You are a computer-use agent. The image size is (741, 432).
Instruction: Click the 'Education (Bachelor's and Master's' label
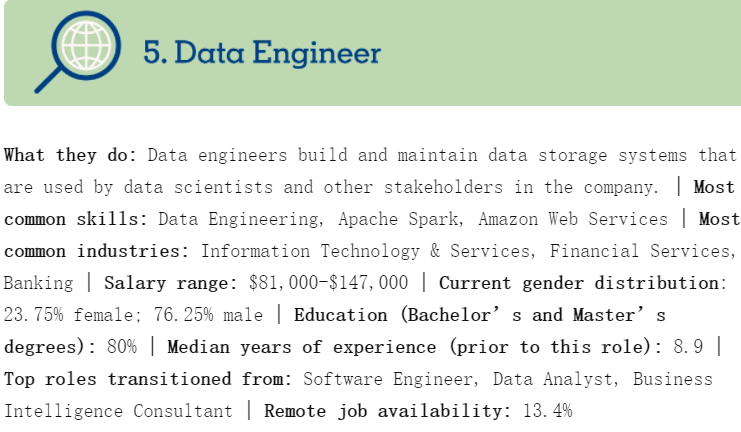480,315
